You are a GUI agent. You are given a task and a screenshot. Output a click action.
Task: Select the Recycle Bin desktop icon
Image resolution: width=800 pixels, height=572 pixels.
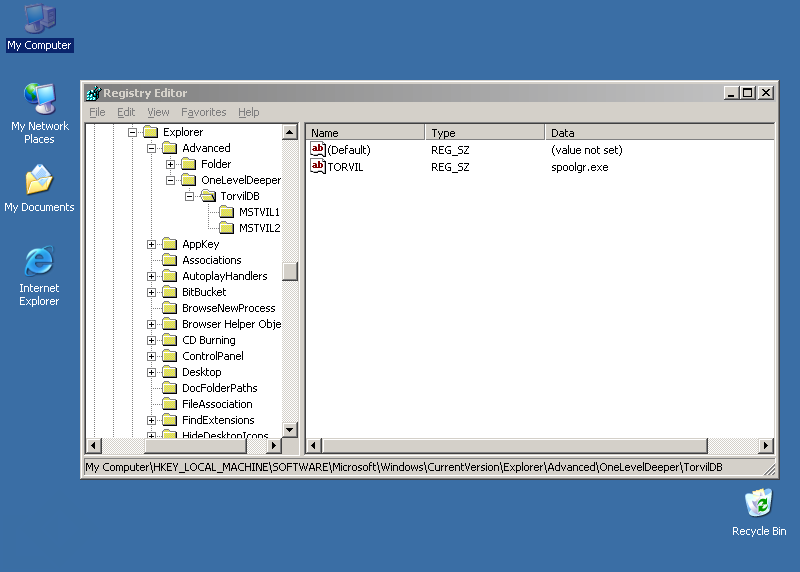click(x=759, y=512)
